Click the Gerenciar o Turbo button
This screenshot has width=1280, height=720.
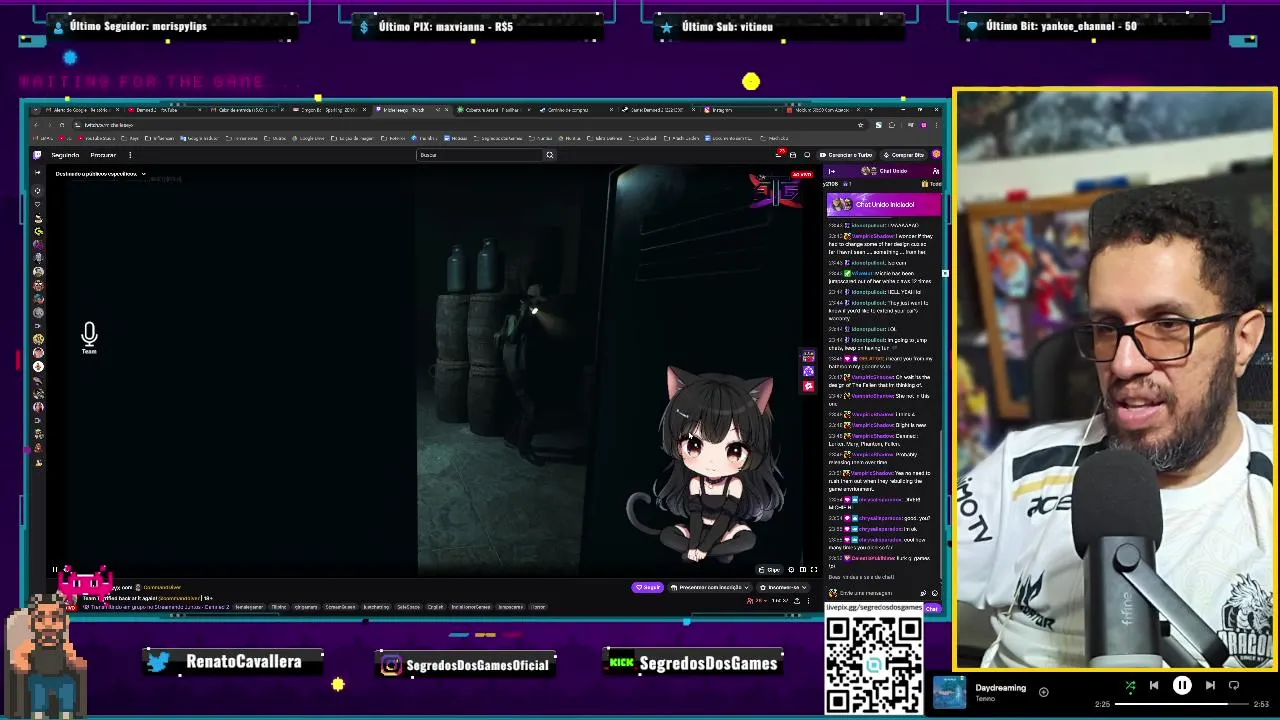[x=846, y=155]
